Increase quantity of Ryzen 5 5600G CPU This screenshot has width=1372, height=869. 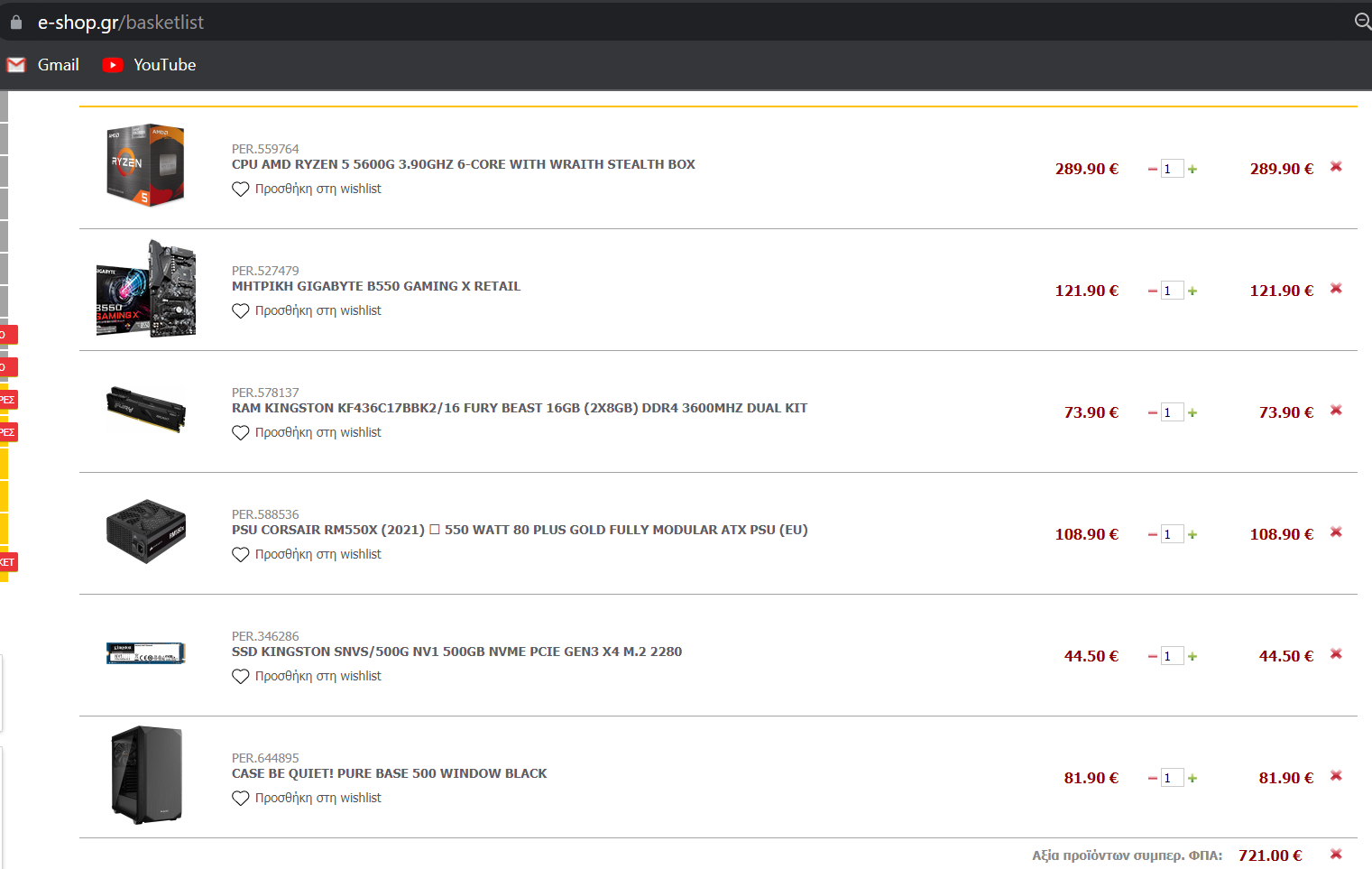click(x=1192, y=170)
